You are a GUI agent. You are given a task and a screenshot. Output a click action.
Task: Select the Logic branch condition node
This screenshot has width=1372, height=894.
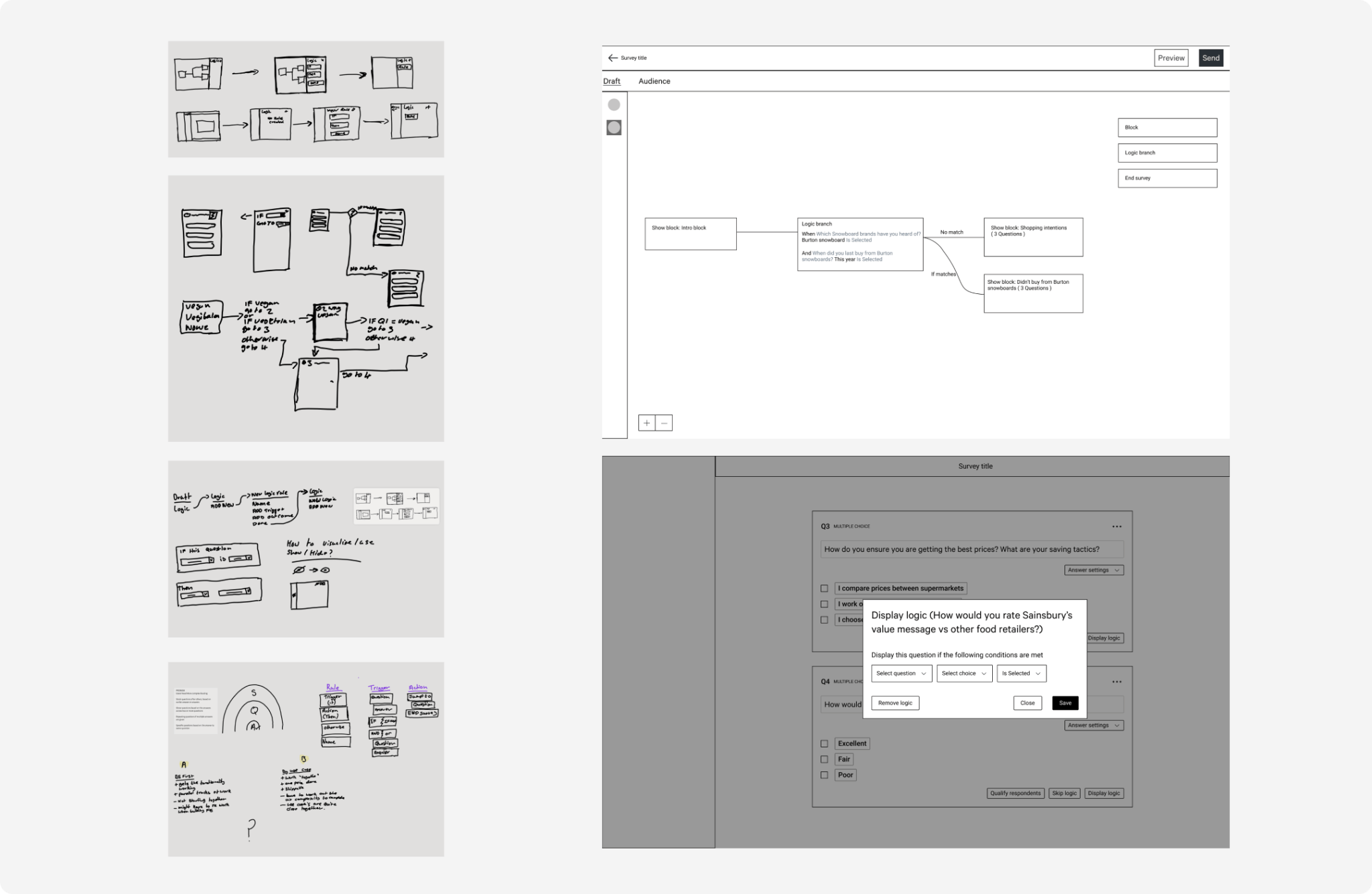[x=860, y=244]
